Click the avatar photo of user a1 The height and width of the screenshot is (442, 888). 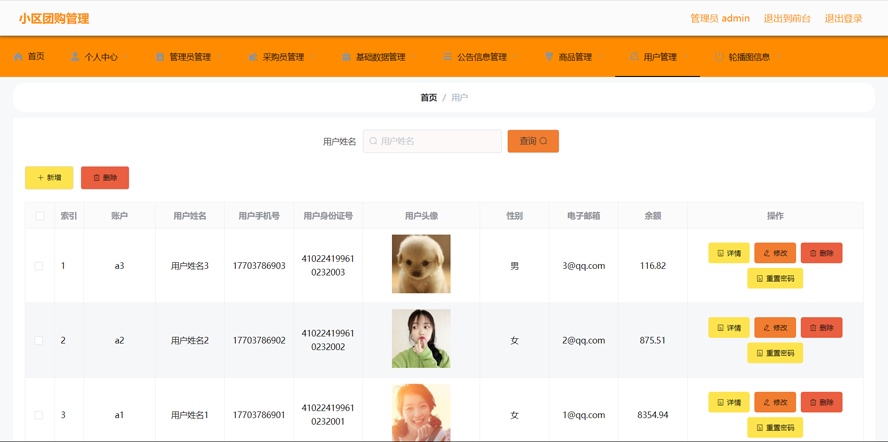421,413
